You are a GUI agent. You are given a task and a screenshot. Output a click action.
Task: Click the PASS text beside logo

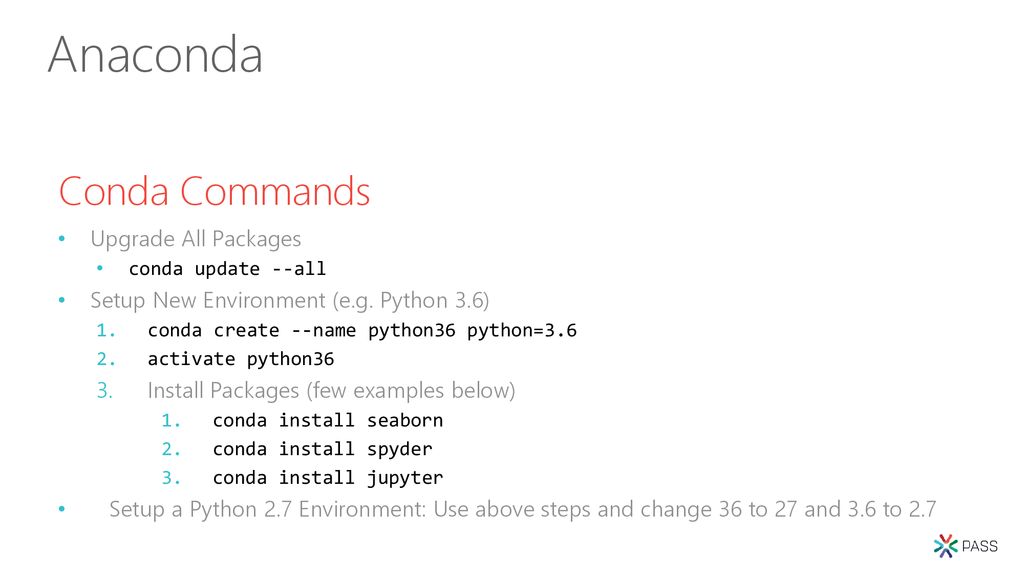coord(980,547)
